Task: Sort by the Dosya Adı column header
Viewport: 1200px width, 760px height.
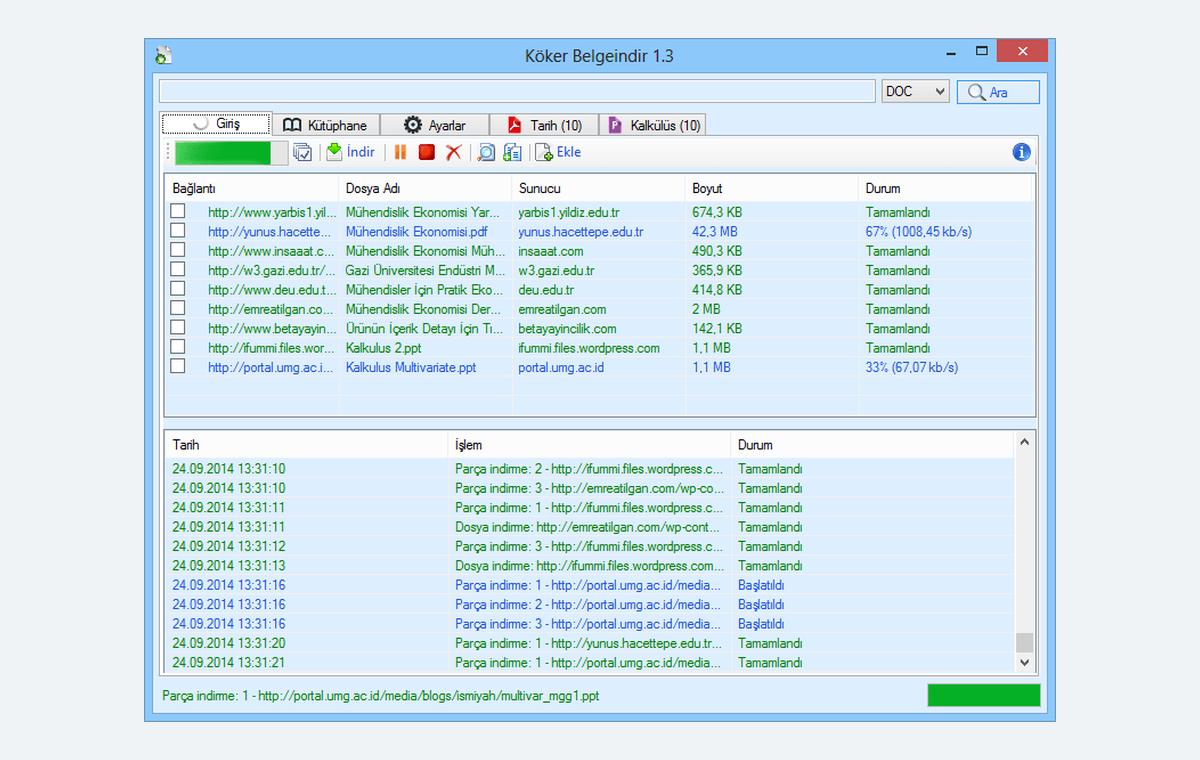Action: 425,188
